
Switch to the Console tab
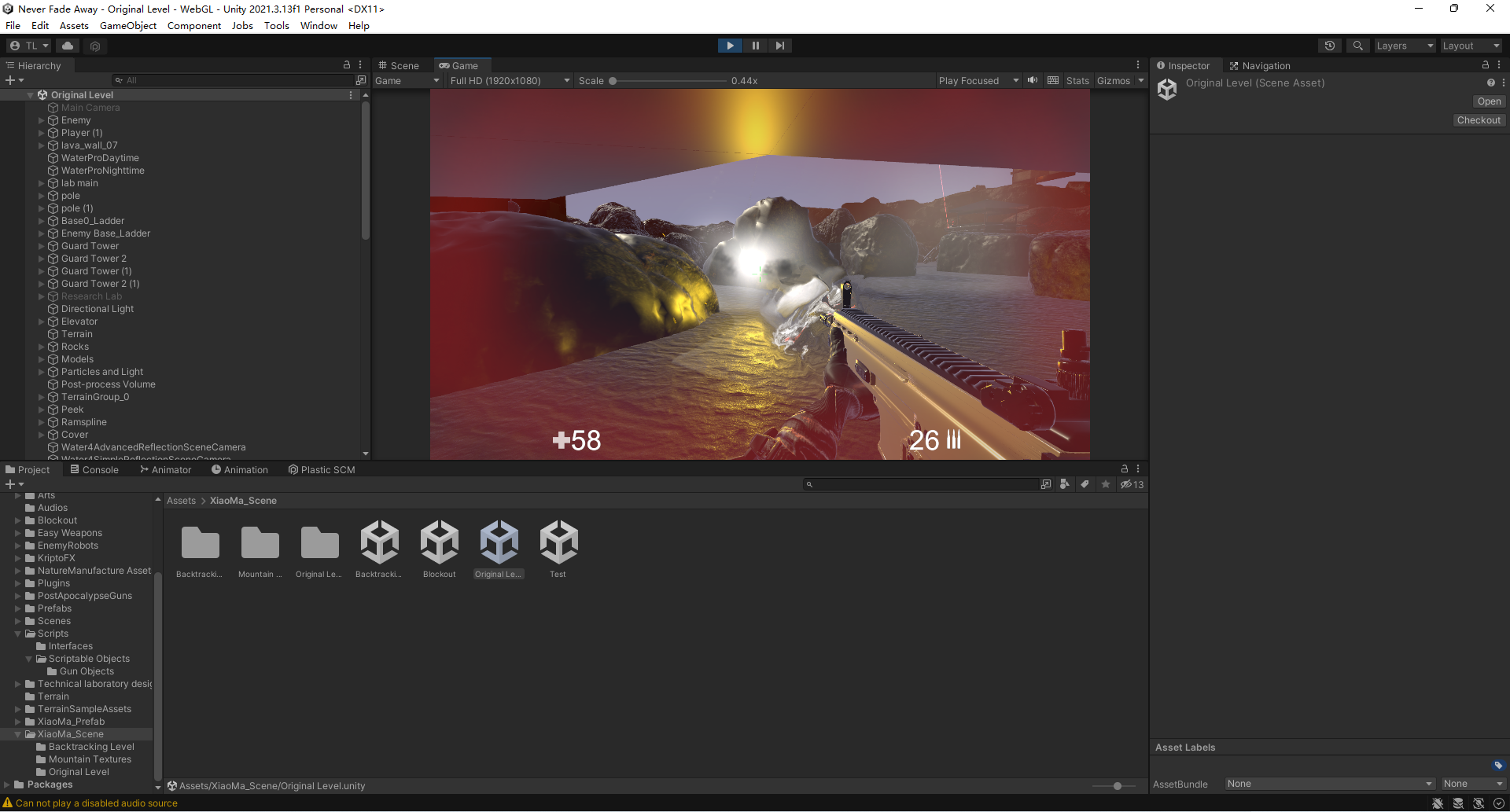[x=94, y=469]
